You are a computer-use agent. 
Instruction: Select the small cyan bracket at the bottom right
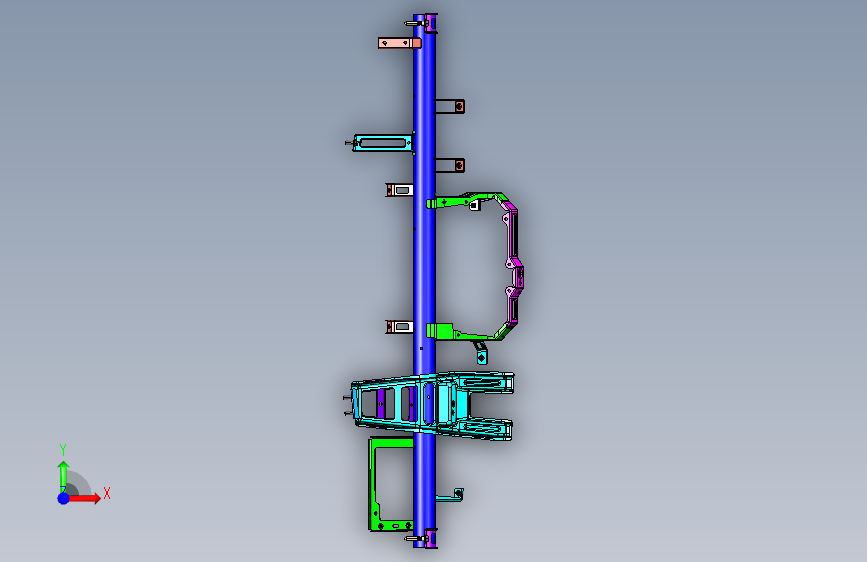450,495
